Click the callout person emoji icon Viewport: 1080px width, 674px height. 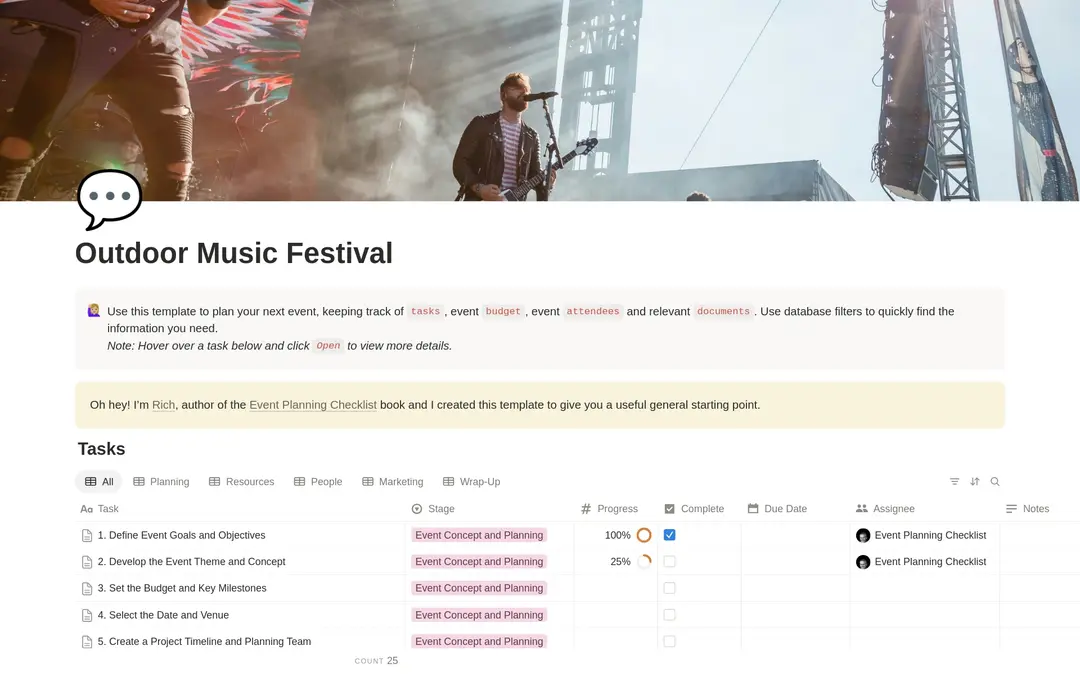(x=94, y=311)
